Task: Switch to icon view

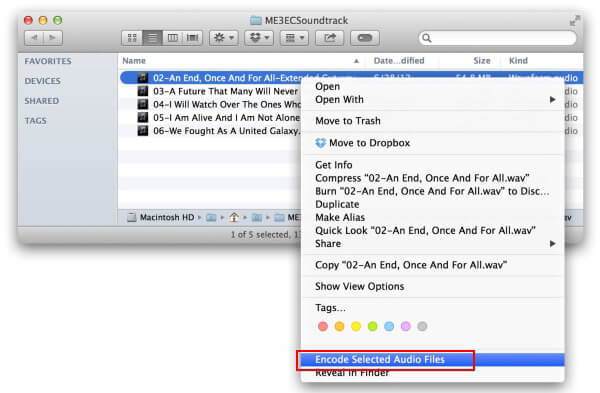Action: (x=132, y=38)
